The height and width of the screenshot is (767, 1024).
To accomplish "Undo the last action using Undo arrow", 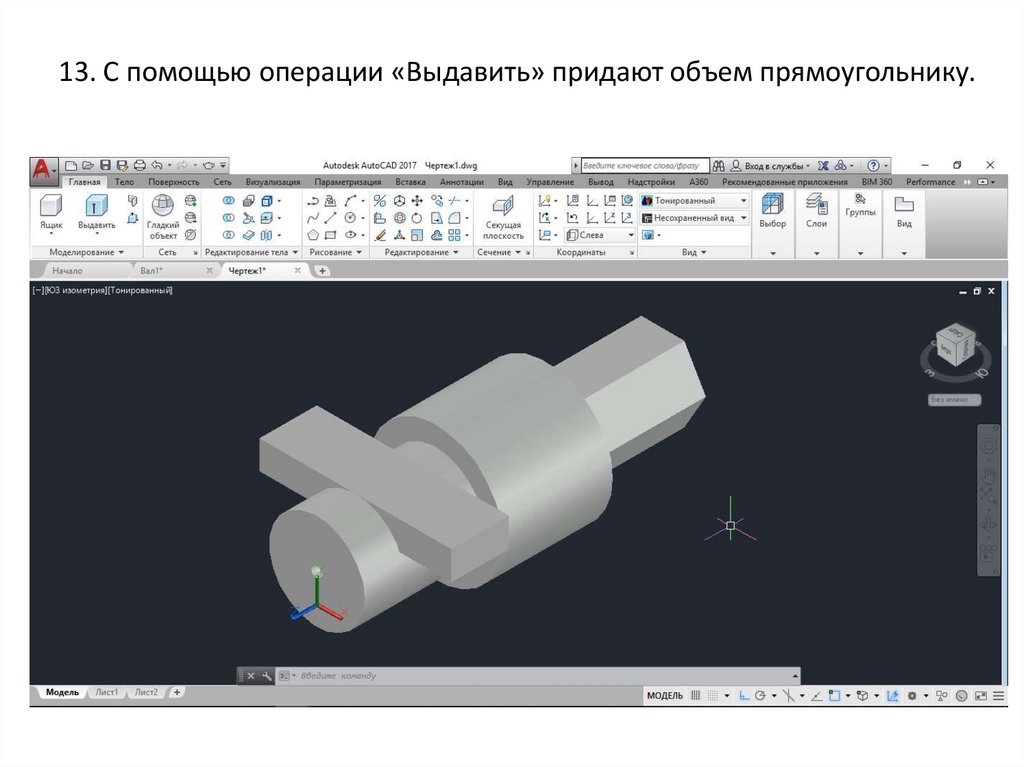I will (157, 165).
